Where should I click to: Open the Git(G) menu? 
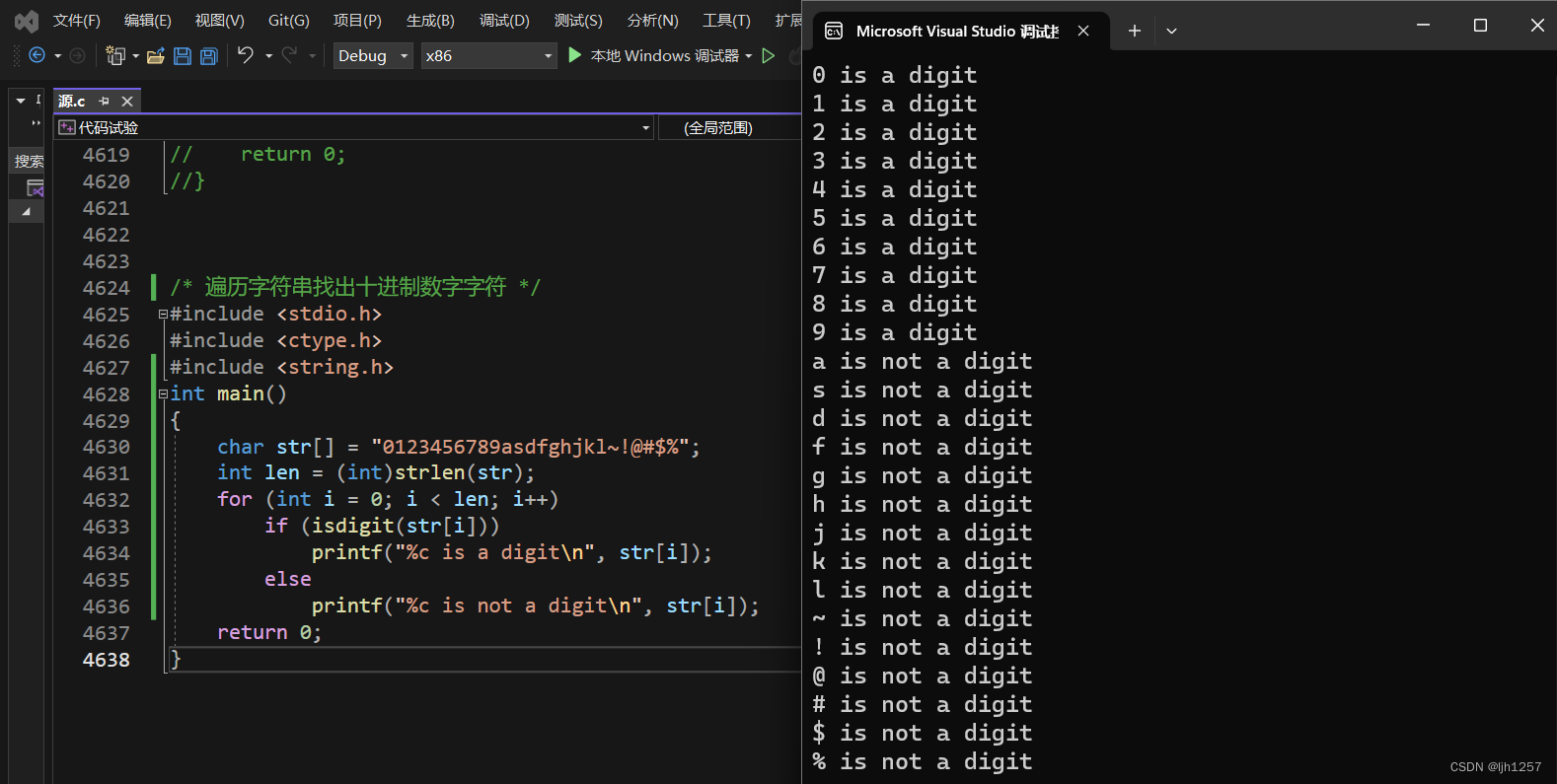[x=288, y=21]
